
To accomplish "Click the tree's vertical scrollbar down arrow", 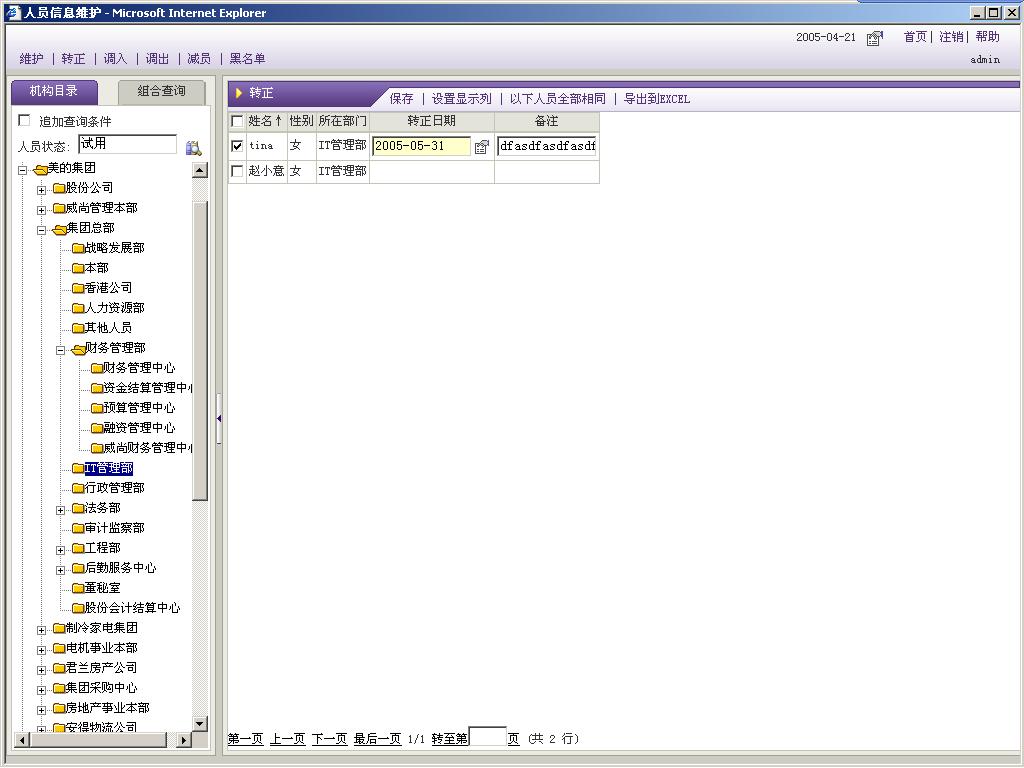I will (199, 723).
